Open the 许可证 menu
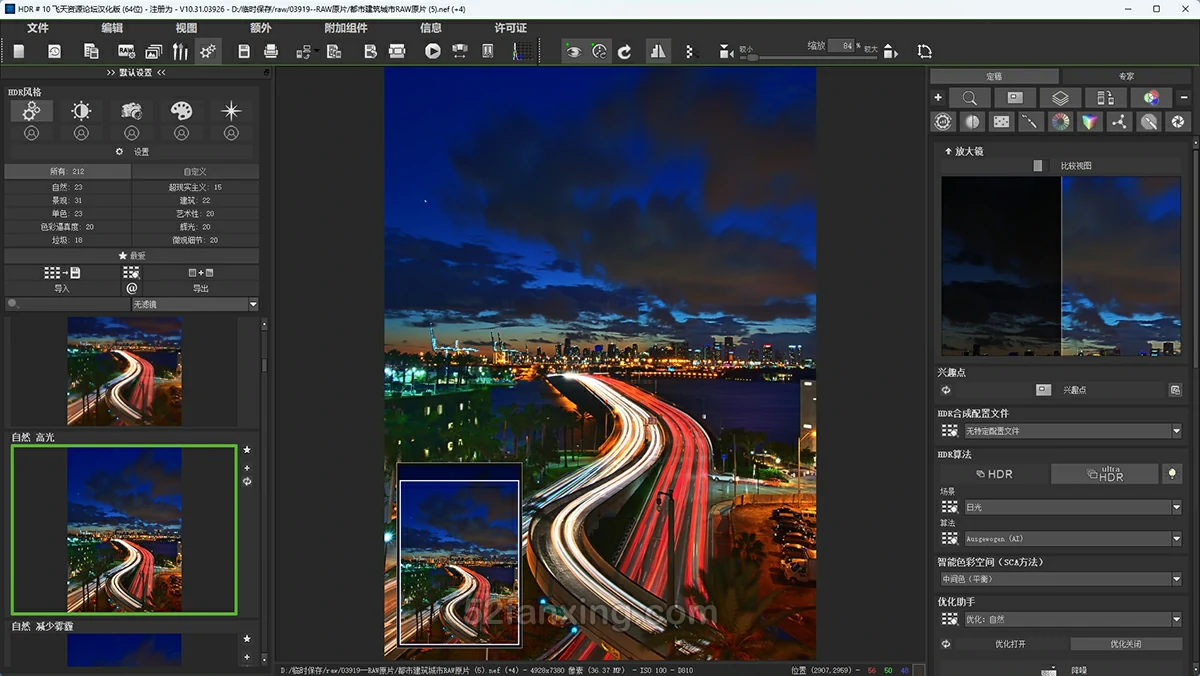Viewport: 1200px width, 676px height. point(510,28)
